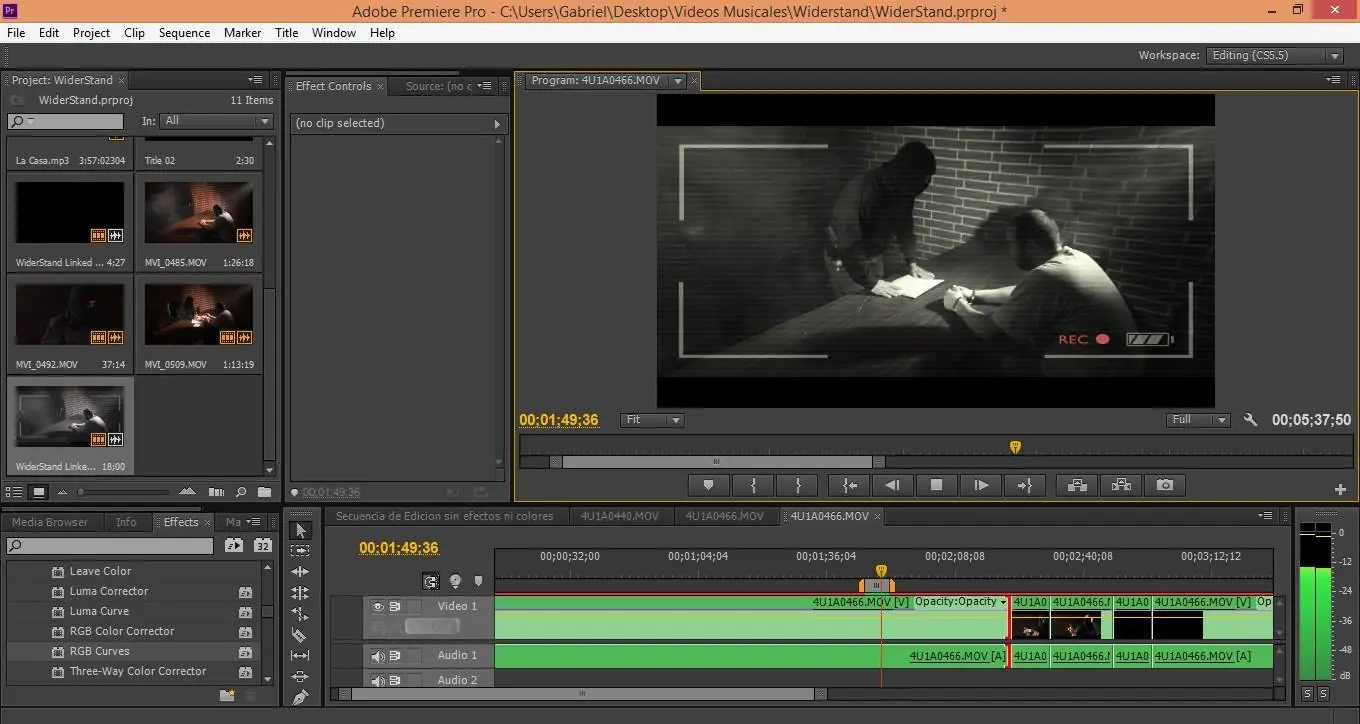Open the Sequence menu
This screenshot has height=724, width=1360.
point(184,33)
